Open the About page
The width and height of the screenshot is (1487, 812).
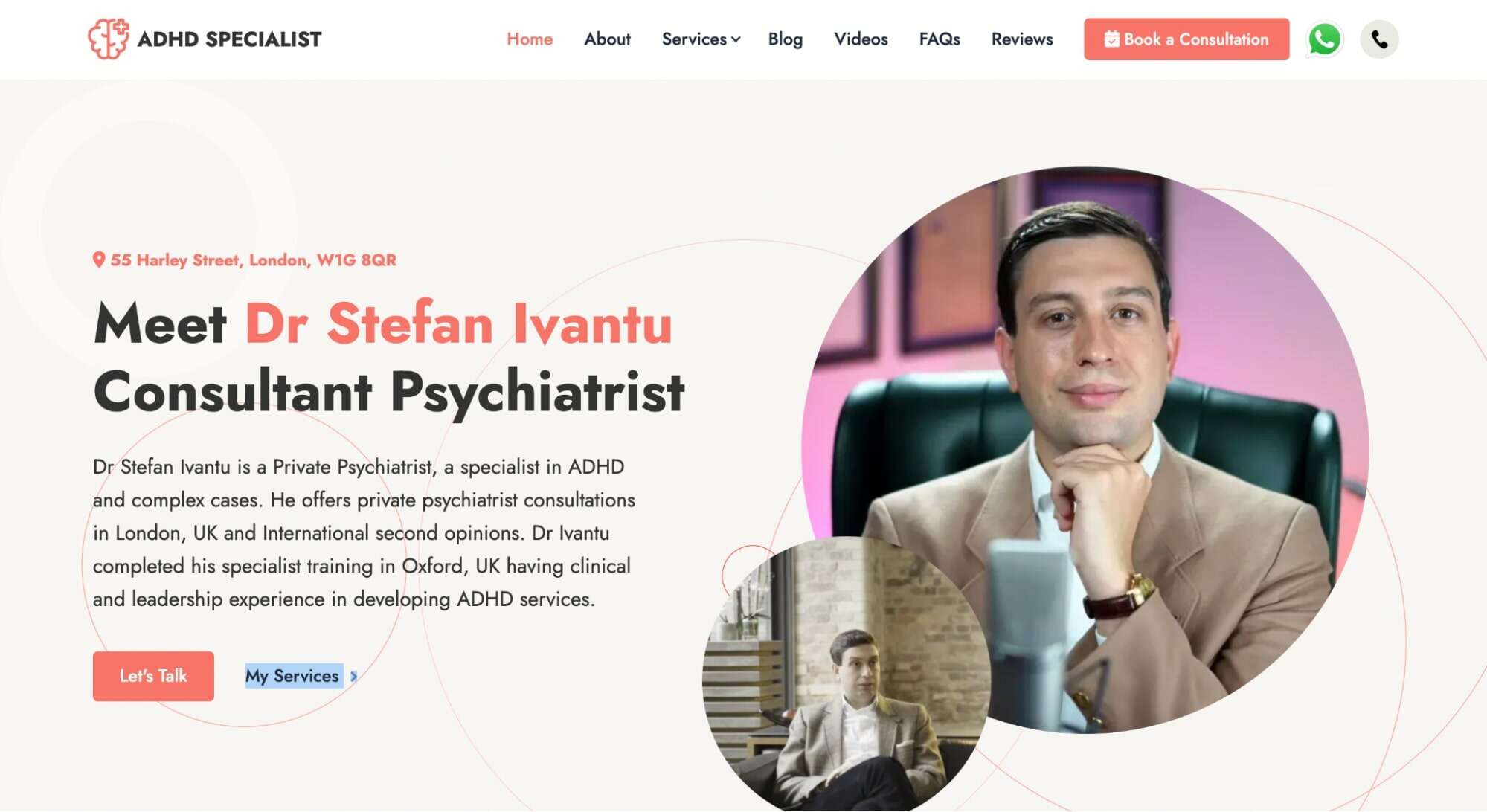(607, 39)
